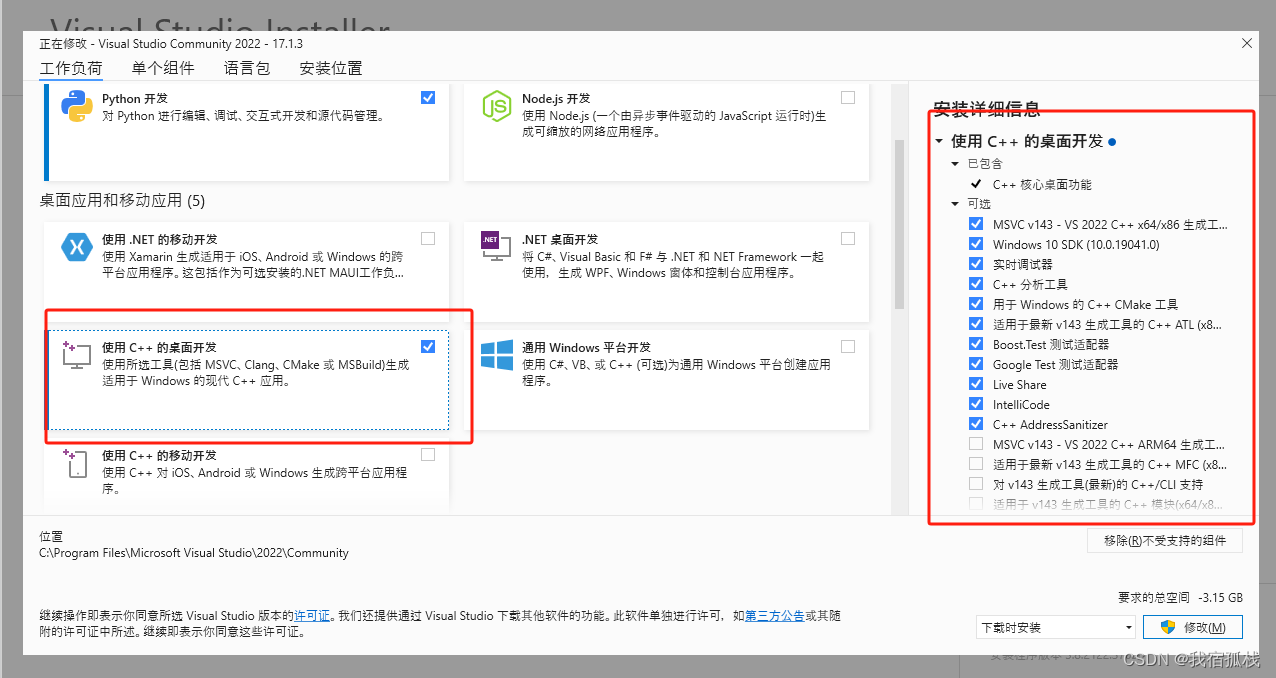Uncheck Boost.Test 测试适配器 checkbox
The image size is (1276, 678).
[976, 344]
